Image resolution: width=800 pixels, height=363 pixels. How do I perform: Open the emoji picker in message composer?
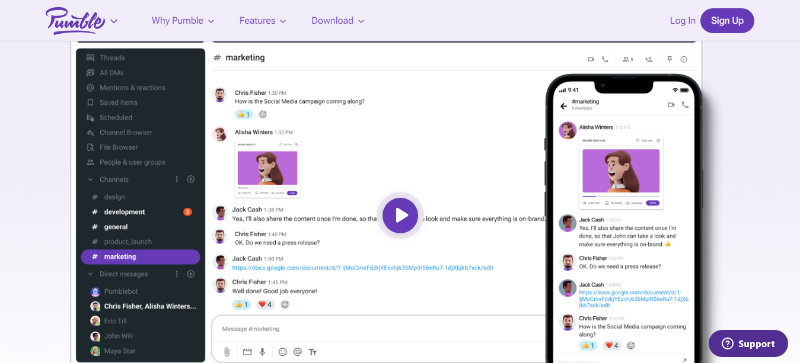(x=283, y=352)
